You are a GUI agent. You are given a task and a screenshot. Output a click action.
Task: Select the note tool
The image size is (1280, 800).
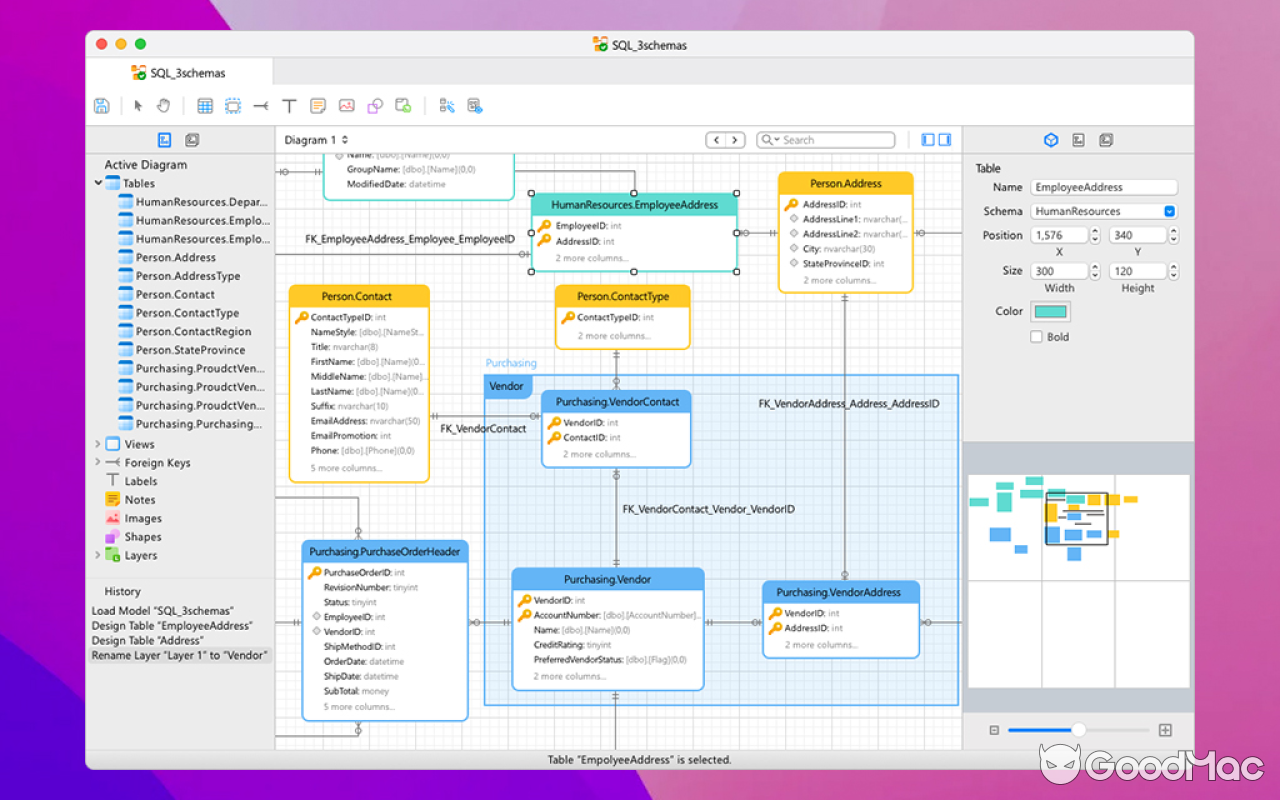pyautogui.click(x=318, y=105)
